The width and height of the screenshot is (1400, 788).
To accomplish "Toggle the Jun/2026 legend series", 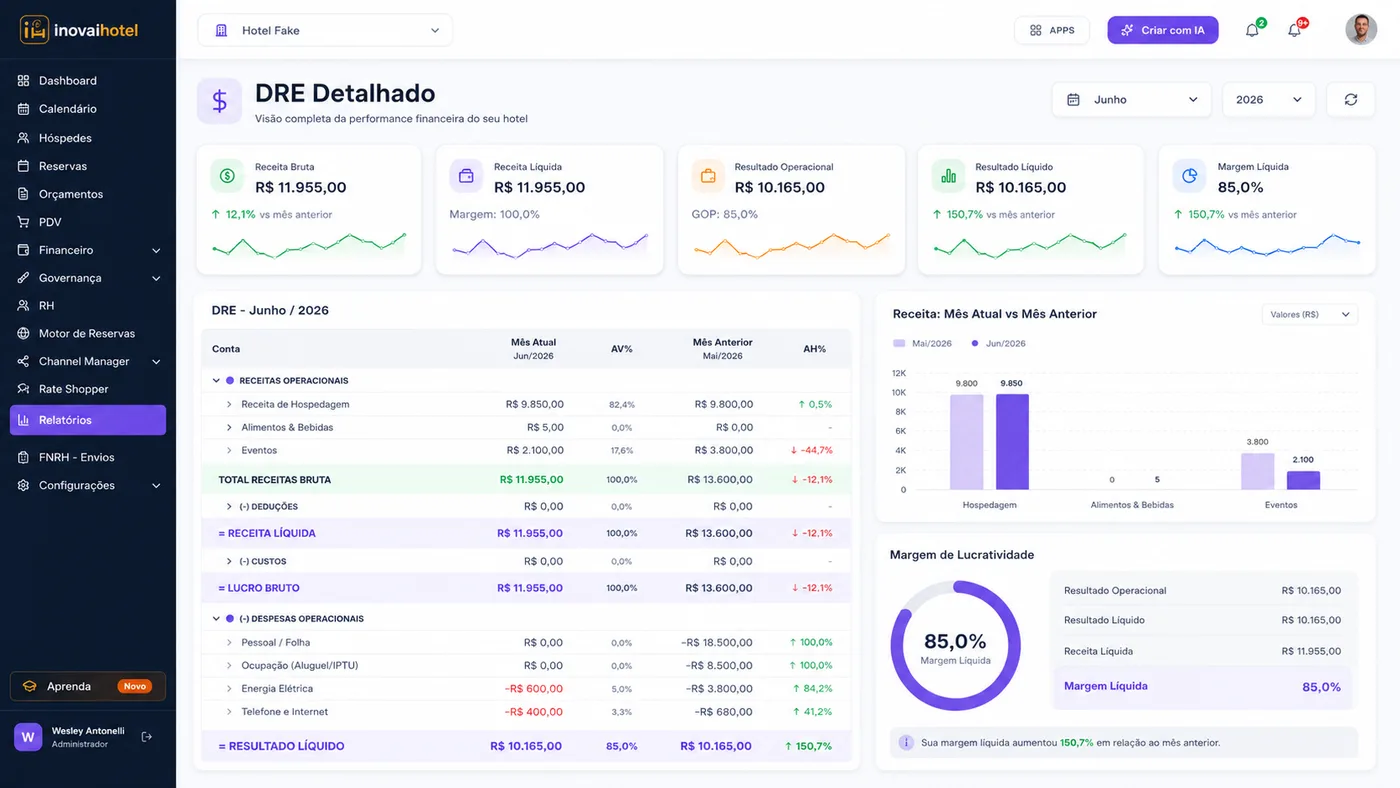I will (998, 343).
